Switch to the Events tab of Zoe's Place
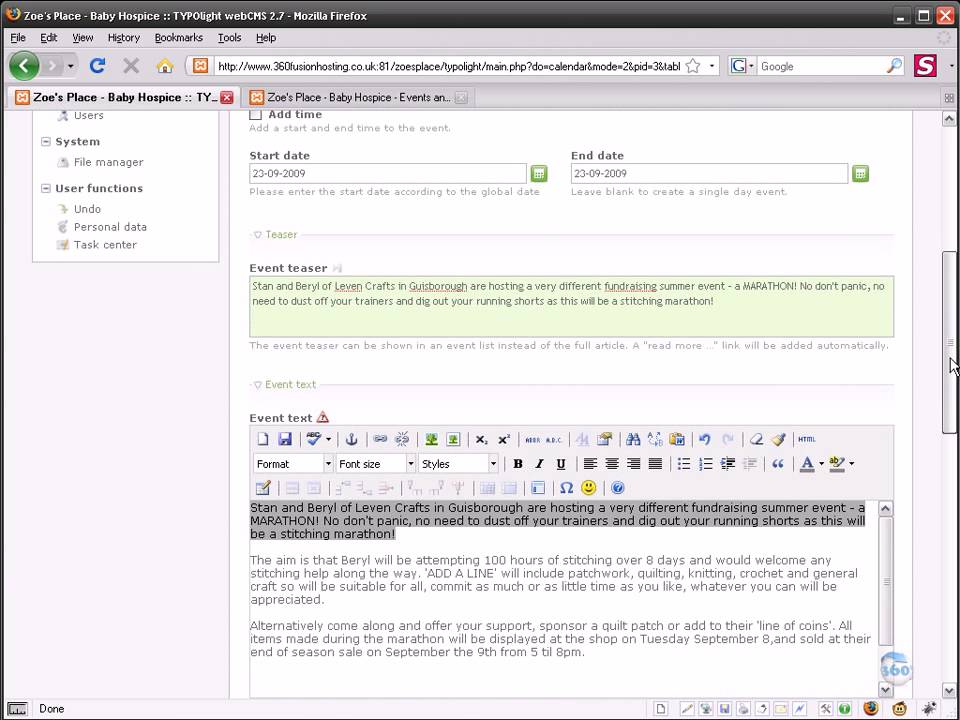The width and height of the screenshot is (960, 720). pyautogui.click(x=358, y=97)
